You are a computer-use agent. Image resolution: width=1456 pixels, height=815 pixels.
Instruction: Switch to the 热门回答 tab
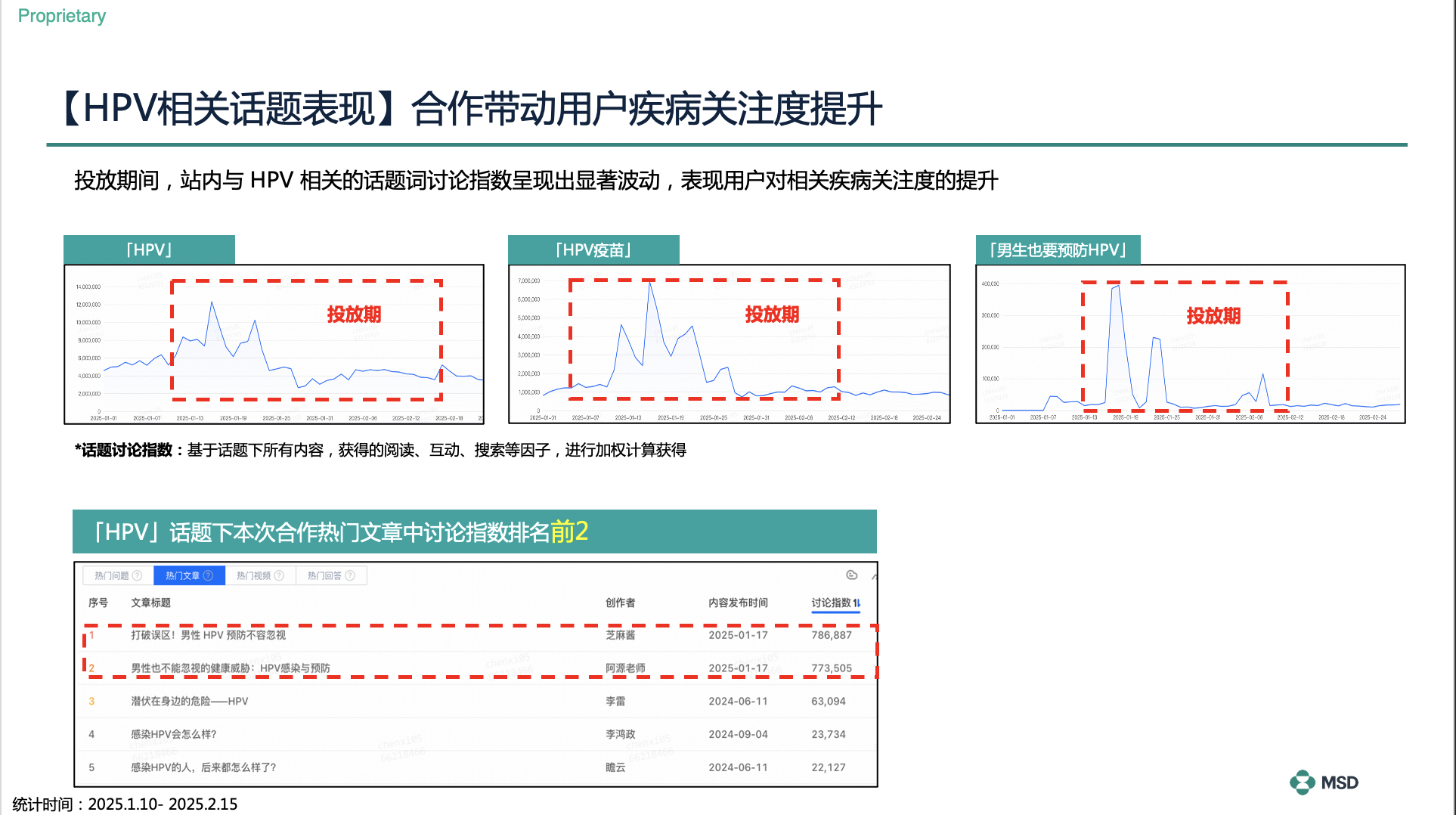click(x=324, y=576)
